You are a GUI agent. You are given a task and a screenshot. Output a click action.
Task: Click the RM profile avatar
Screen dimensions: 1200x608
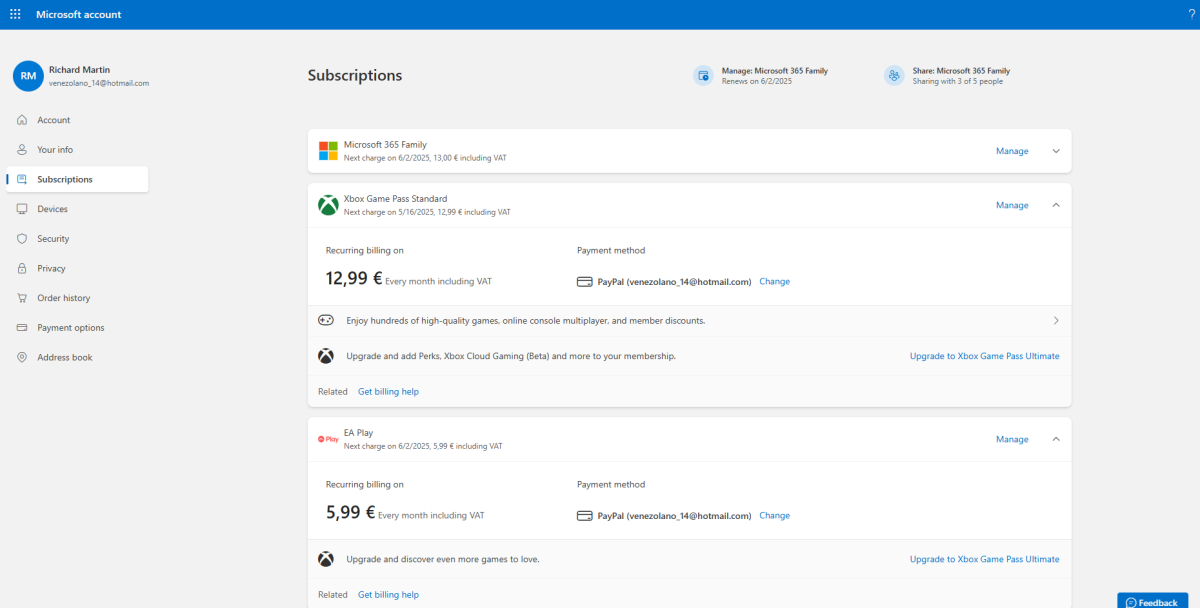coord(28,75)
